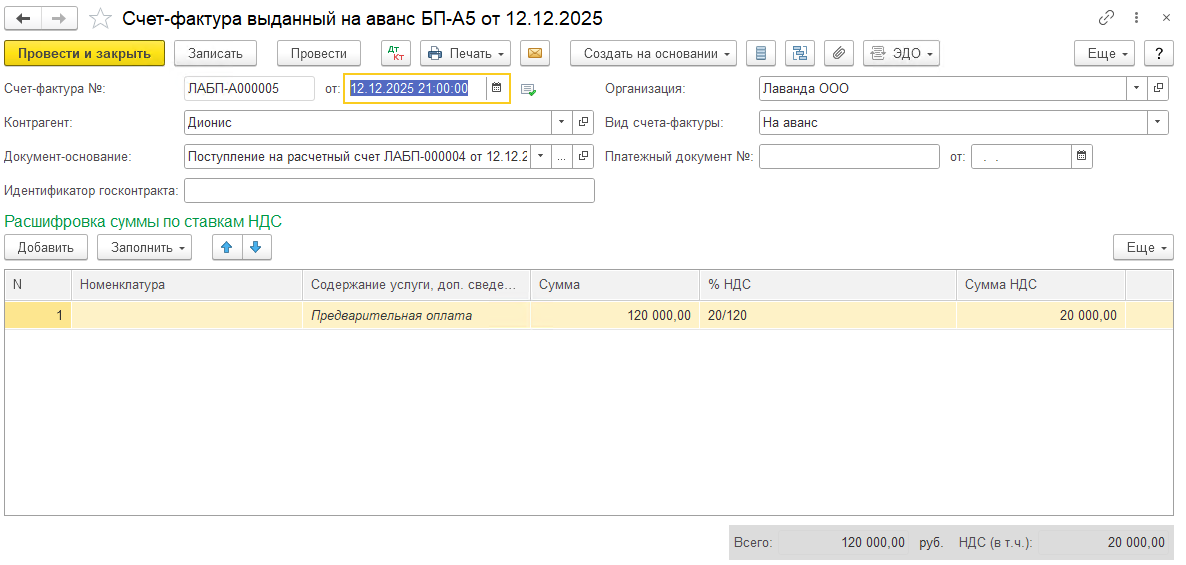Image resolution: width=1186 pixels, height=565 pixels.
Task: Open the document movements report icon
Action: pos(761,53)
